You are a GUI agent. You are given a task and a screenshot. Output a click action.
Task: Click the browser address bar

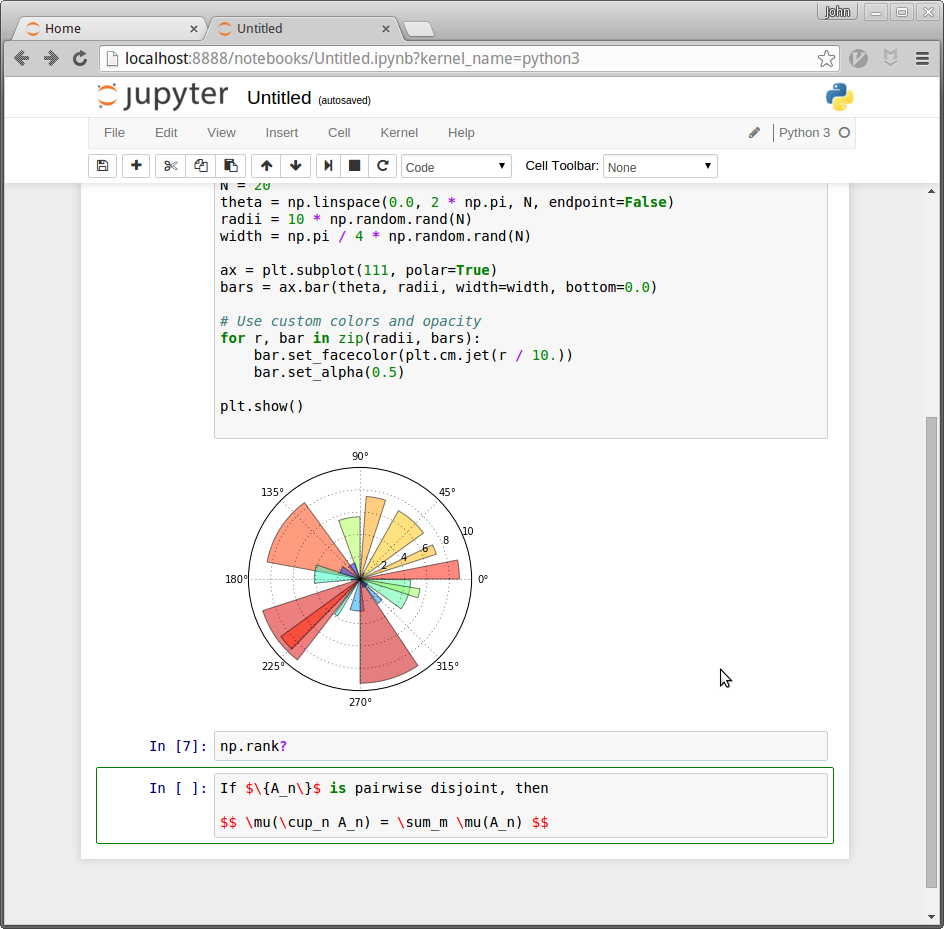coord(460,59)
